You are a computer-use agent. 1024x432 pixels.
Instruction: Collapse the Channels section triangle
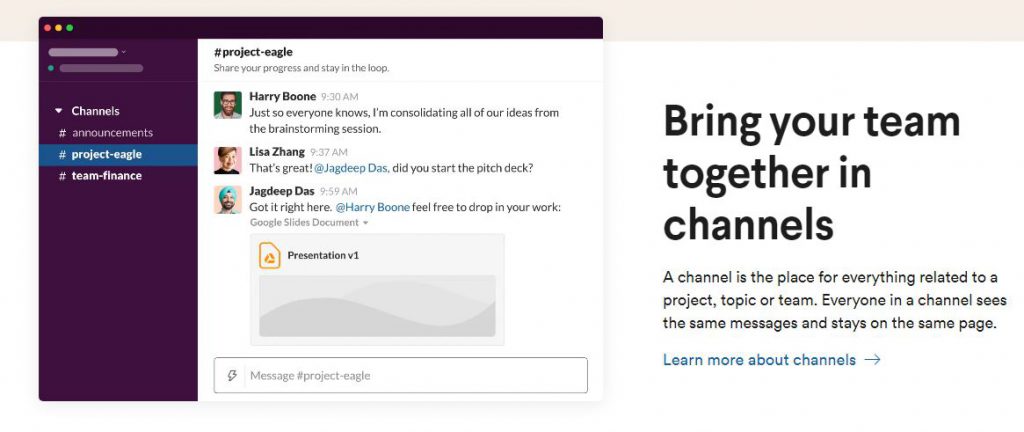coord(59,111)
